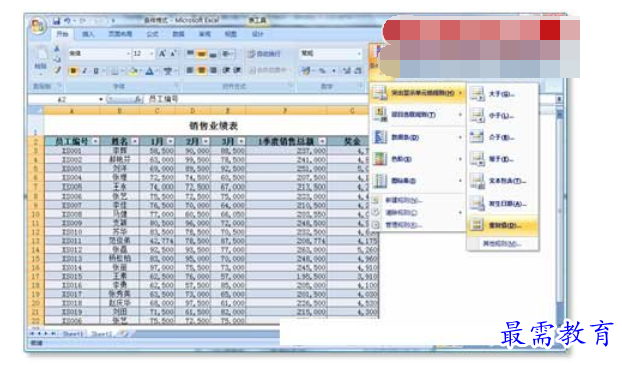Toggle italic formatting

pos(84,71)
